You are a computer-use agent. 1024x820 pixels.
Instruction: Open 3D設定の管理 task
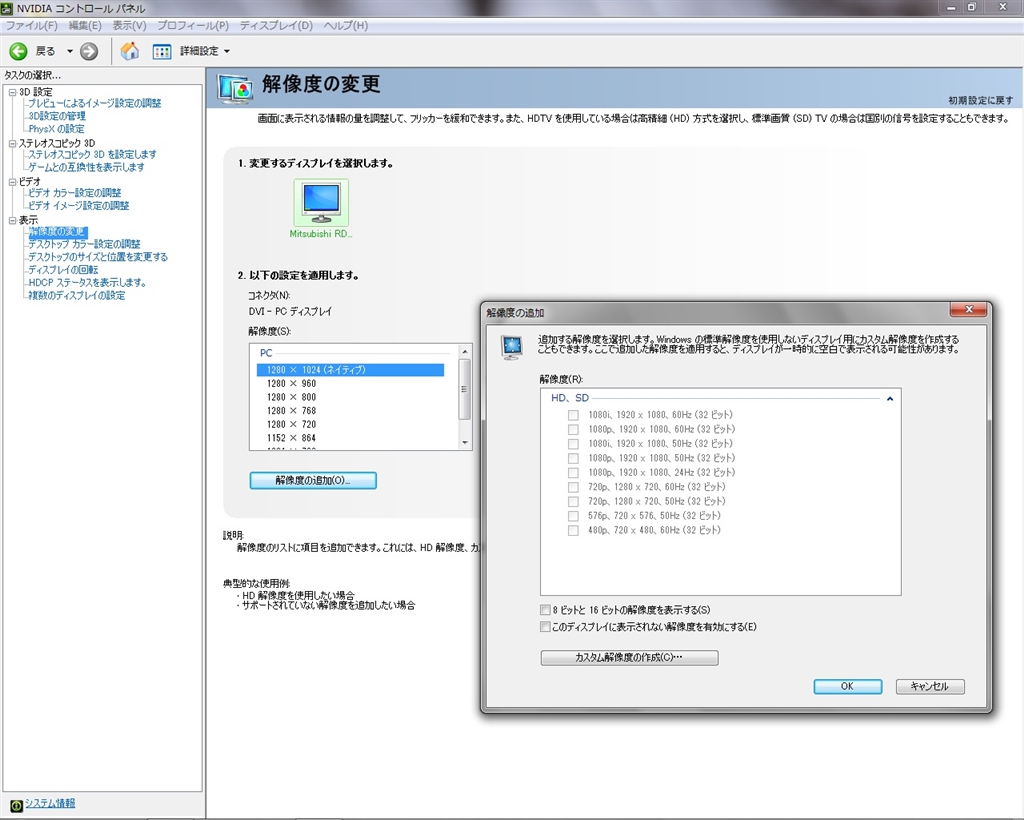[57, 116]
